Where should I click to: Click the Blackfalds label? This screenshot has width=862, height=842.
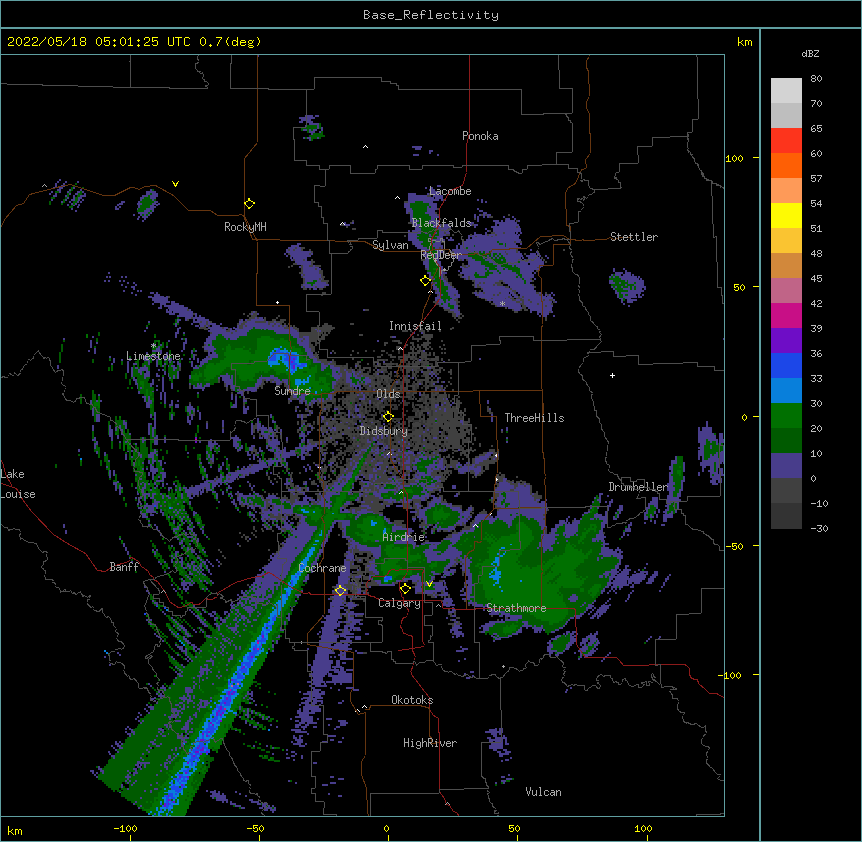[x=441, y=223]
